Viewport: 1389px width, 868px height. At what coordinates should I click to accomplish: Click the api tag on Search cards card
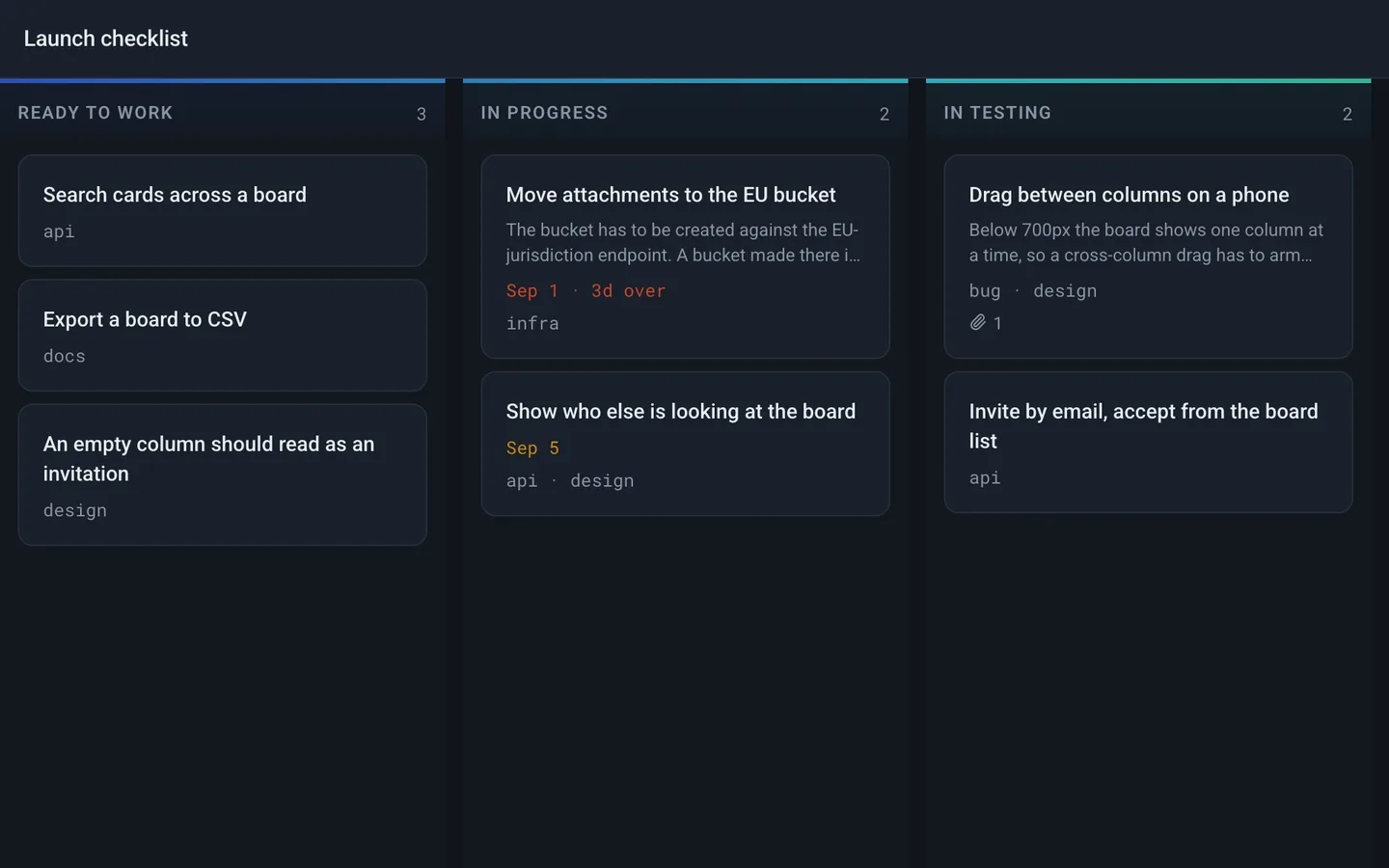[x=59, y=231]
